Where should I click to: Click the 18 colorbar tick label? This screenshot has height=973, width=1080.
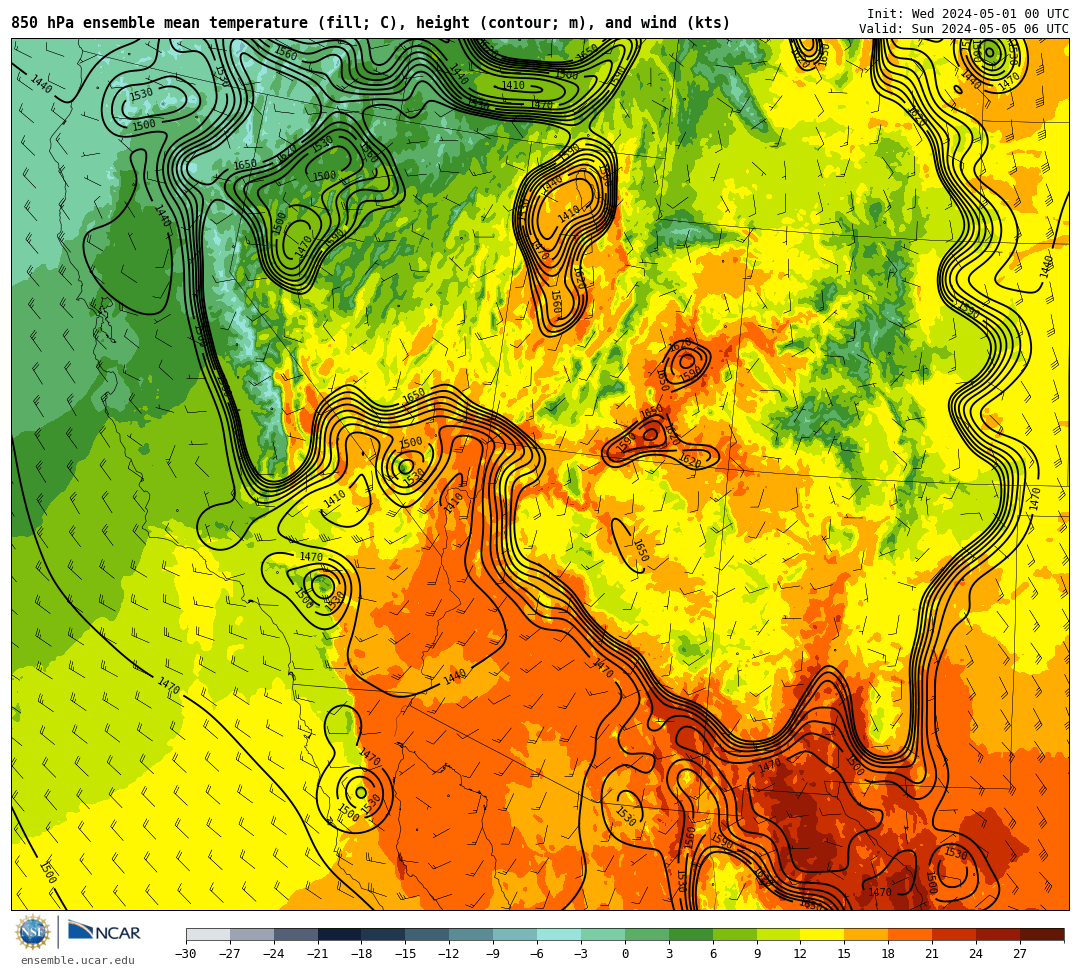pos(889,954)
